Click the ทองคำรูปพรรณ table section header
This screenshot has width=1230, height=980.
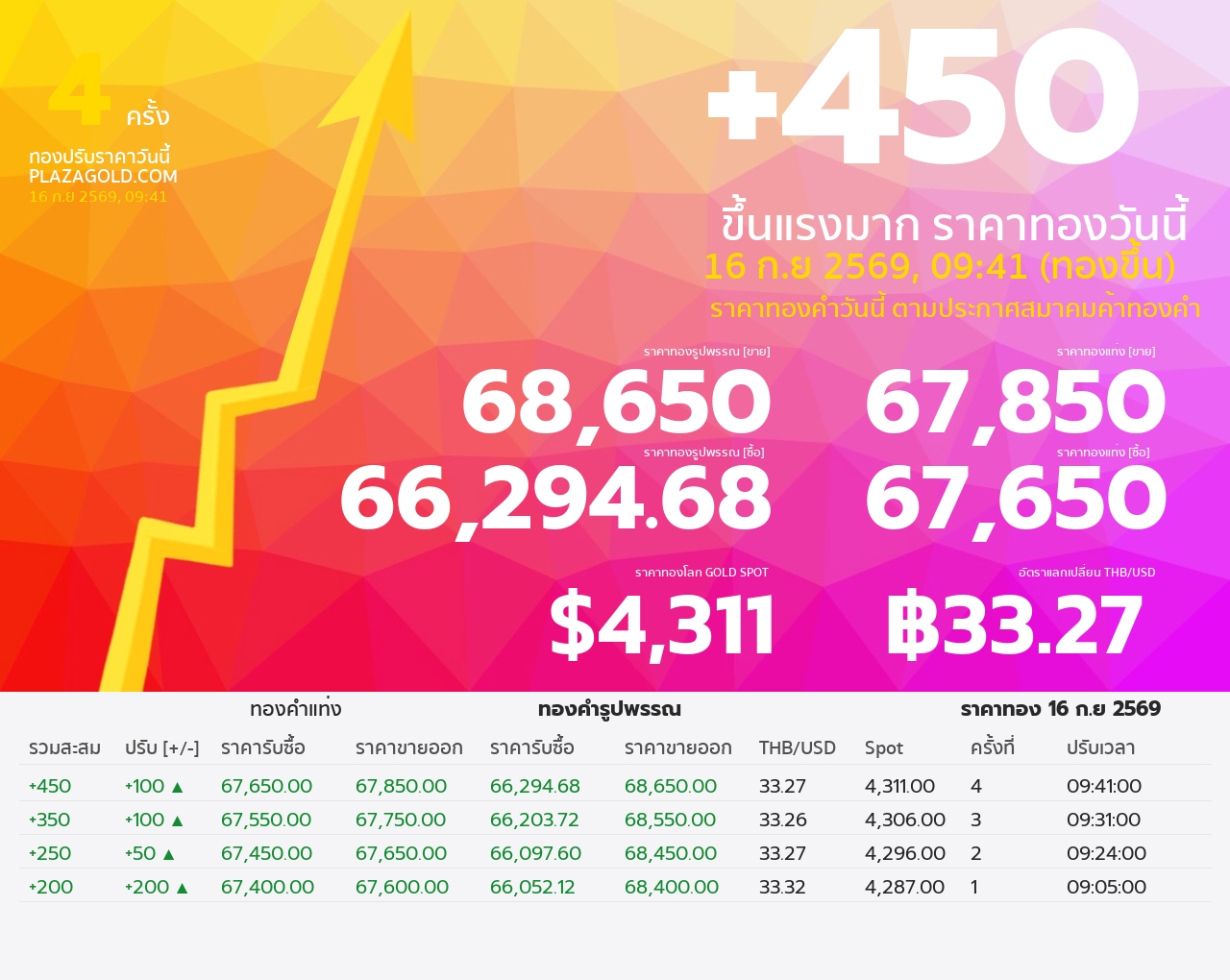tap(609, 709)
